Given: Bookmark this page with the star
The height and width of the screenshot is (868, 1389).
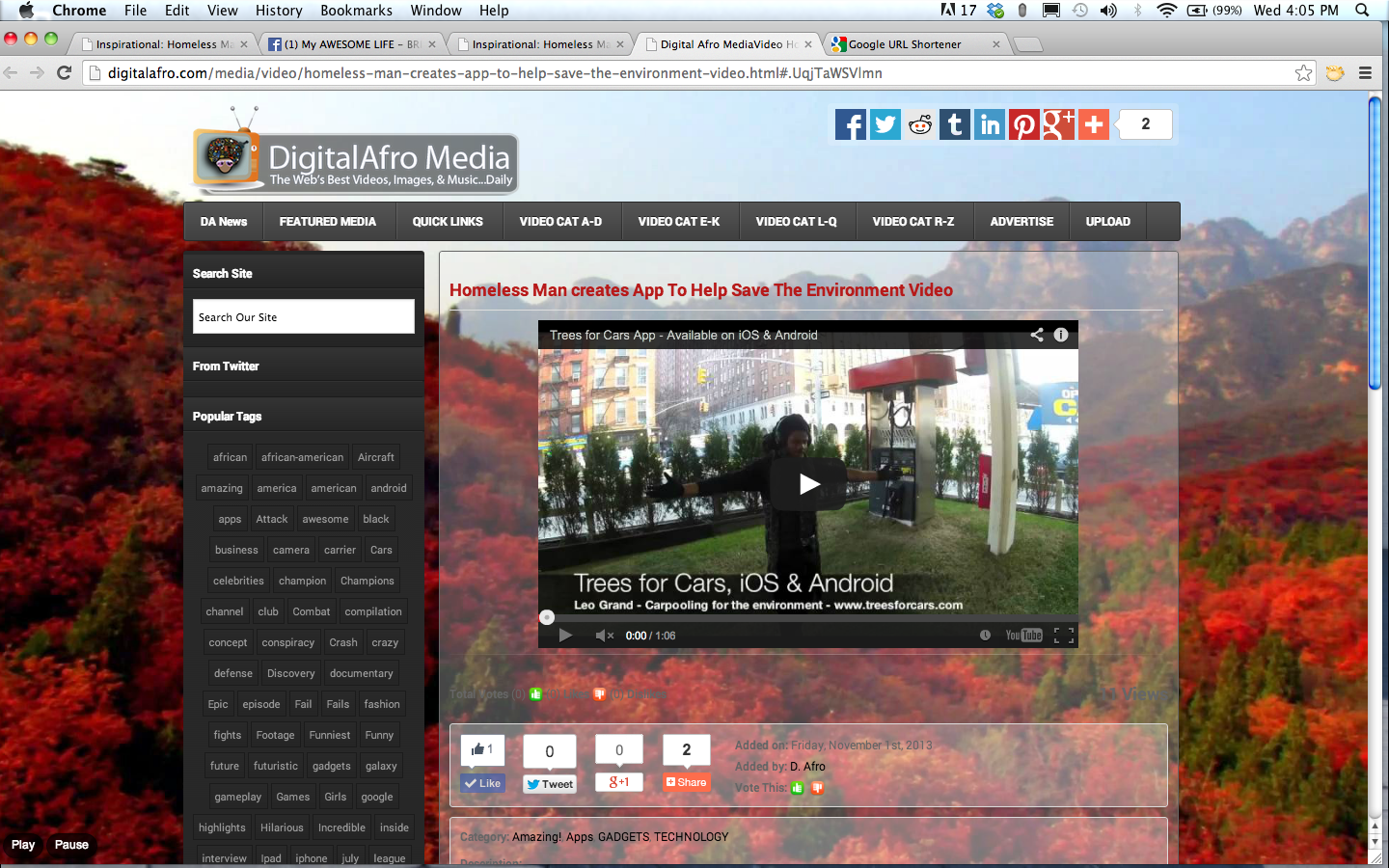Looking at the screenshot, I should pos(1304,72).
